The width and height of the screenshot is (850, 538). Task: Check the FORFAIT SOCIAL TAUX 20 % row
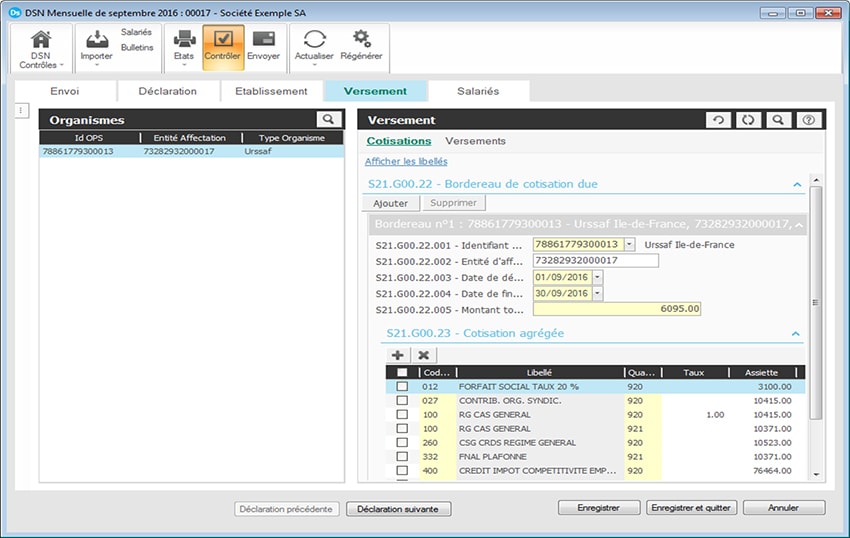pyautogui.click(x=402, y=387)
